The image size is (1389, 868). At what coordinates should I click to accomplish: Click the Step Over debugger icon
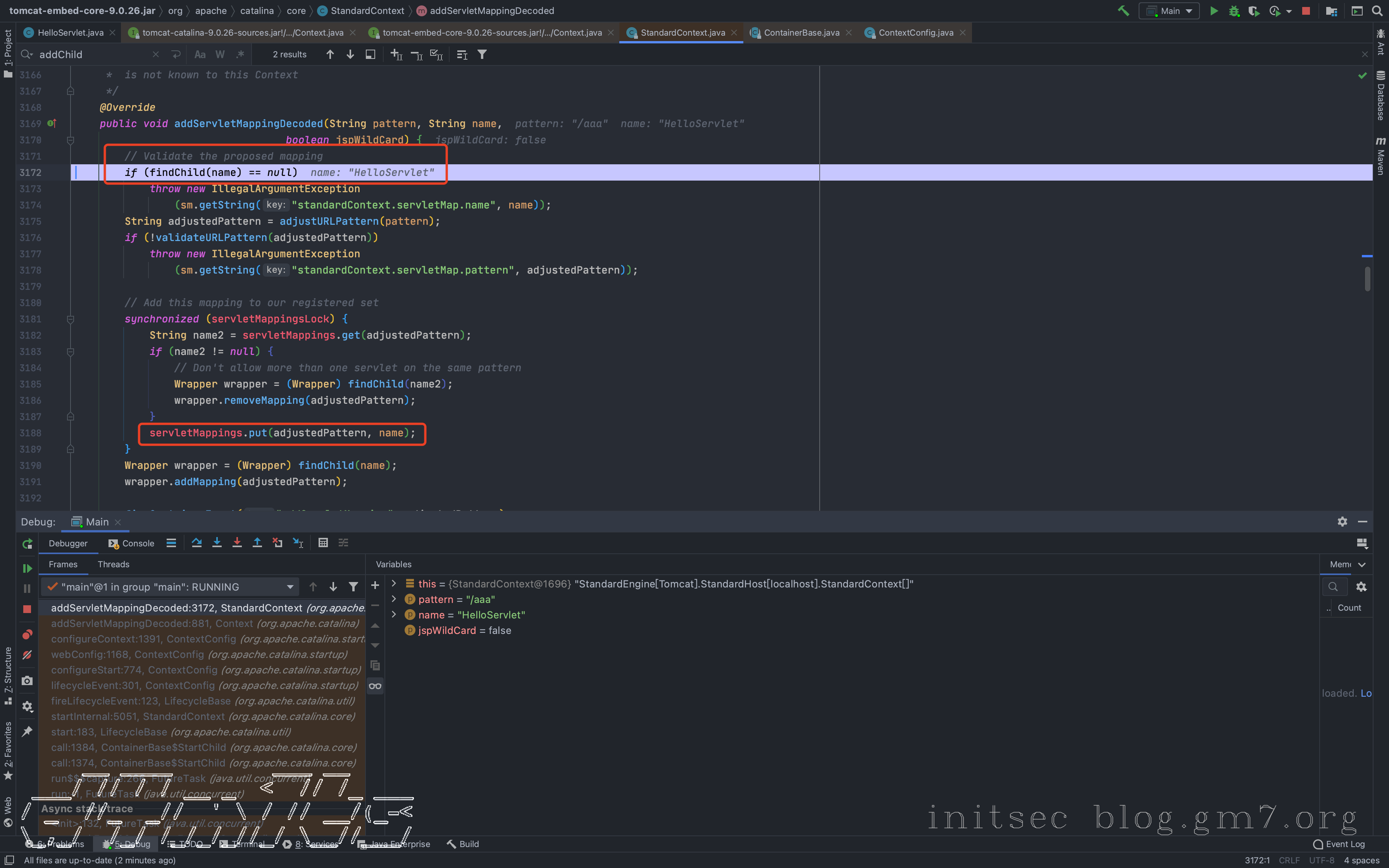[x=197, y=542]
